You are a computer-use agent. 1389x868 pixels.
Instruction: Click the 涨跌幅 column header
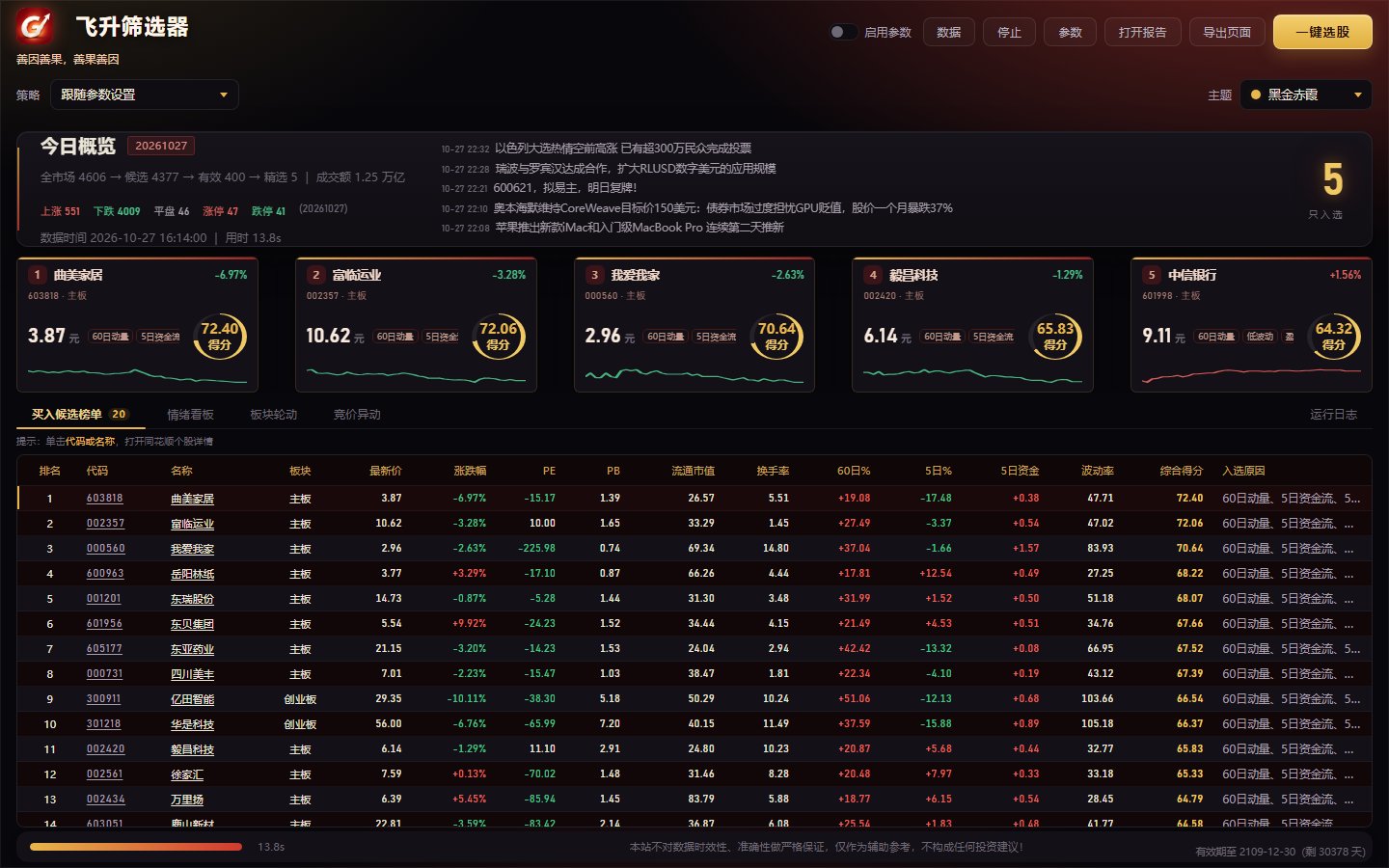470,471
